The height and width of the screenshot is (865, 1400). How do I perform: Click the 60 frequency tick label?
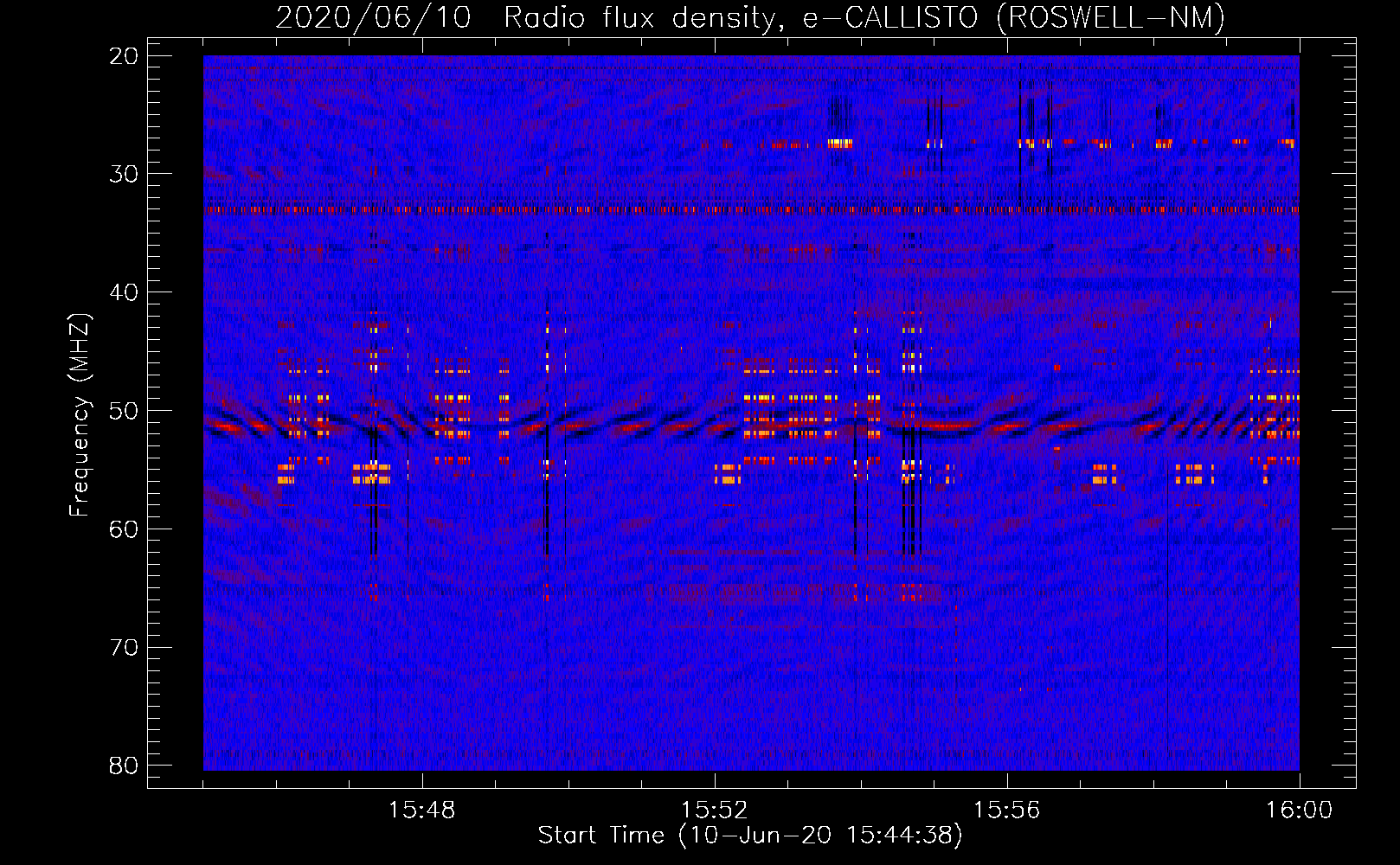[125, 529]
